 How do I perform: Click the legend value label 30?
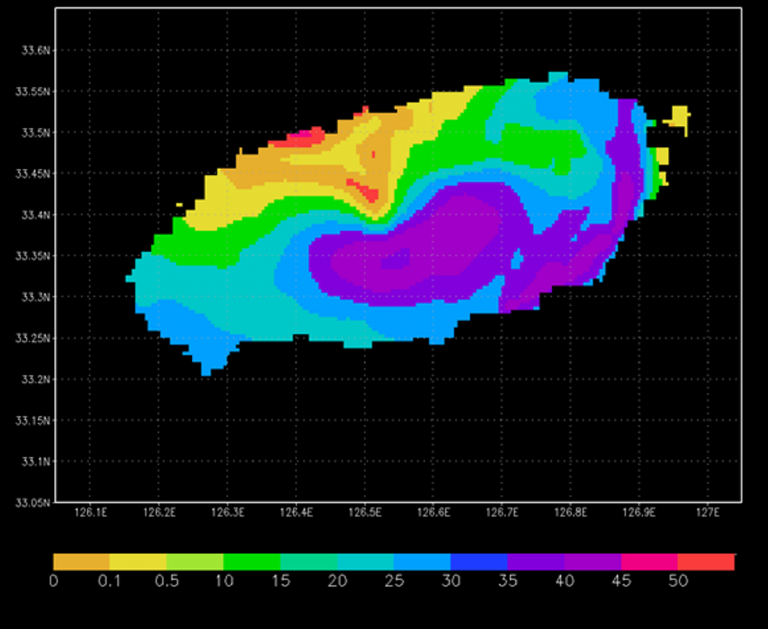click(x=451, y=581)
